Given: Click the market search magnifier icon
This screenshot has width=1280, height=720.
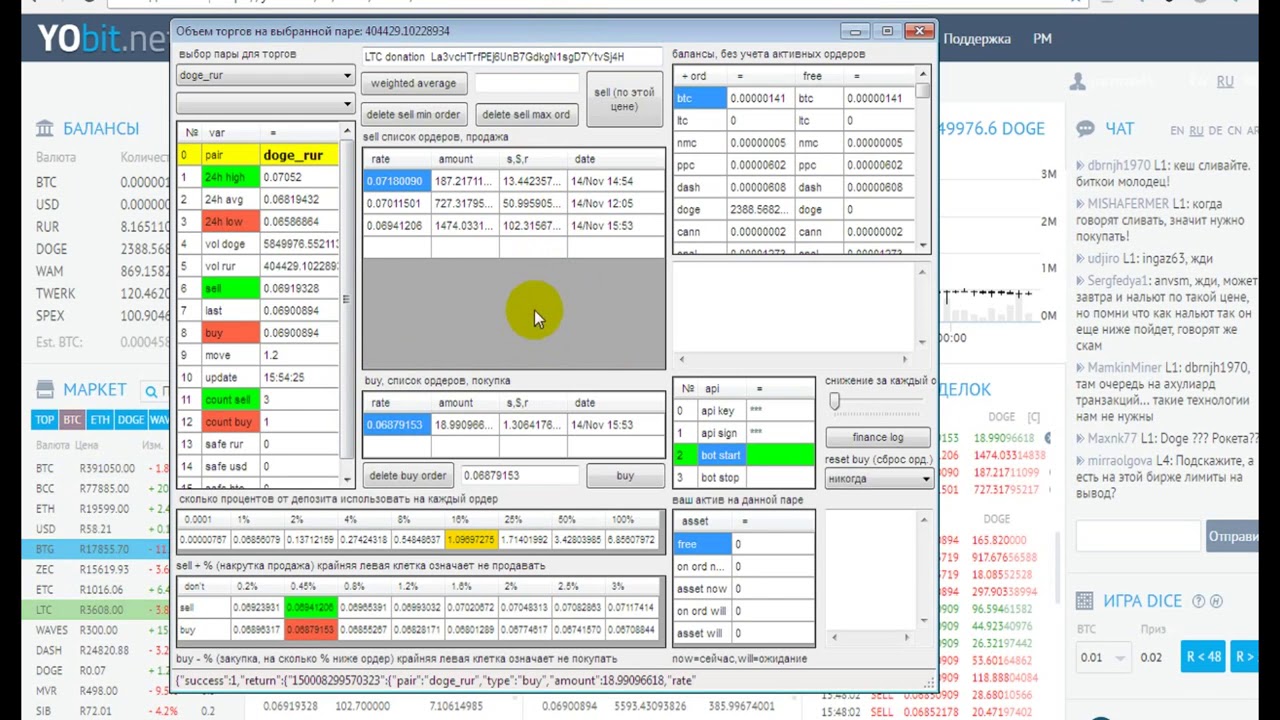Looking at the screenshot, I should 153,391.
